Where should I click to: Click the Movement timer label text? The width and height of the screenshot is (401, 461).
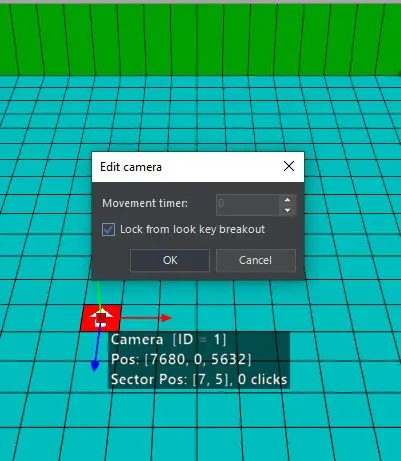pos(145,203)
